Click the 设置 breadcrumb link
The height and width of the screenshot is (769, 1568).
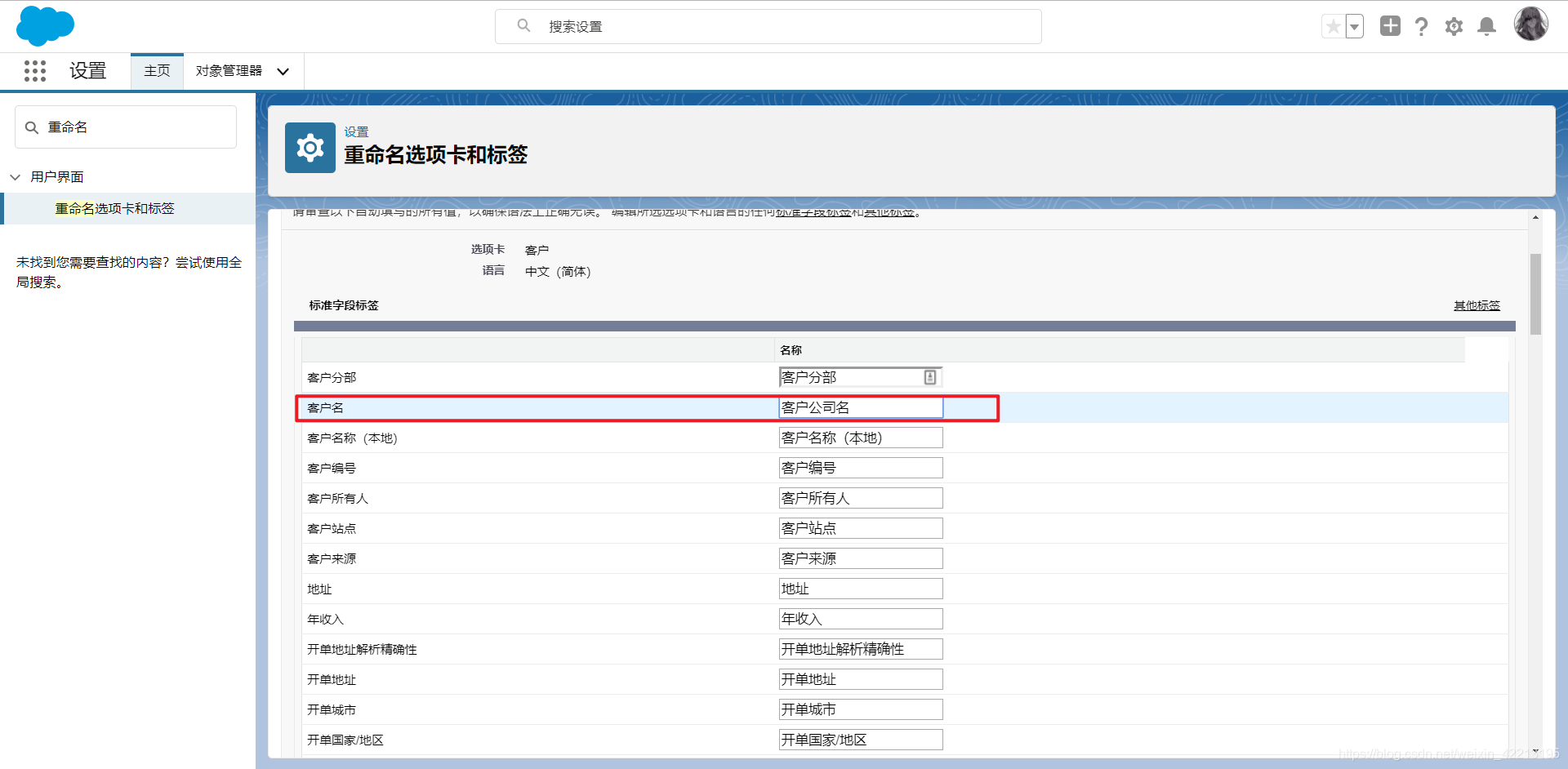click(356, 132)
